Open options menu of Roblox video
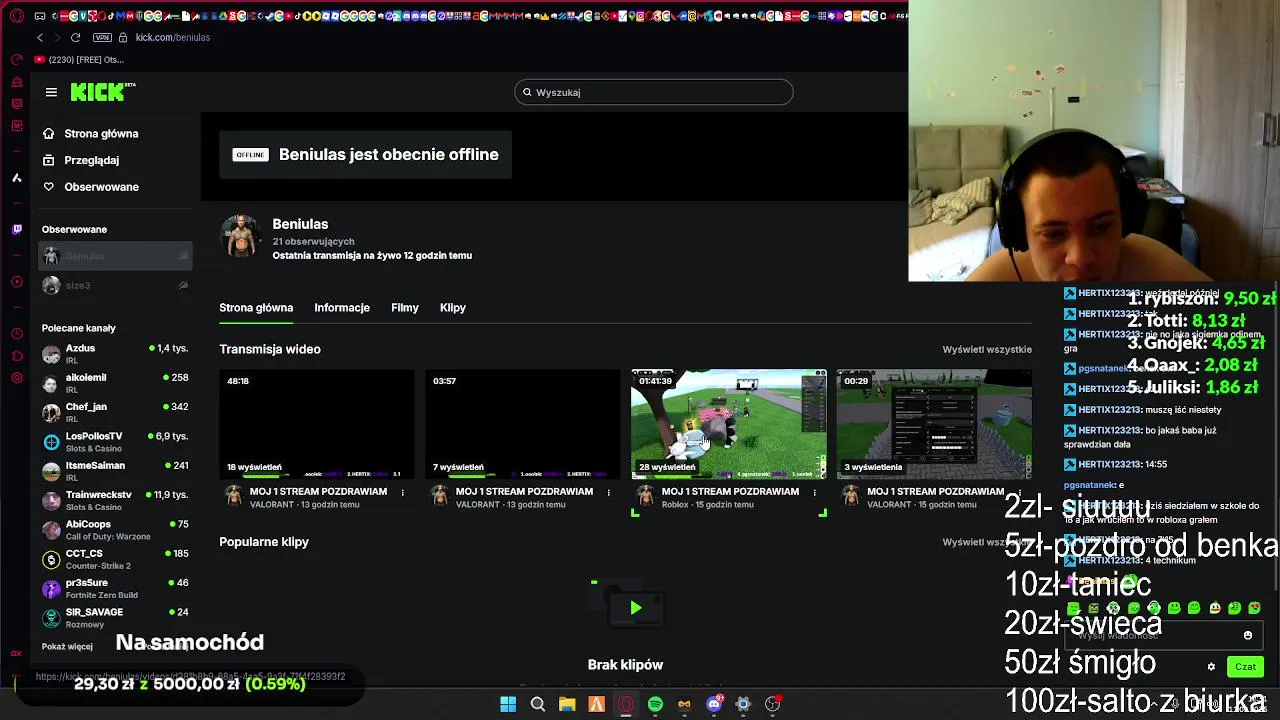Image resolution: width=1280 pixels, height=720 pixels. coord(814,492)
